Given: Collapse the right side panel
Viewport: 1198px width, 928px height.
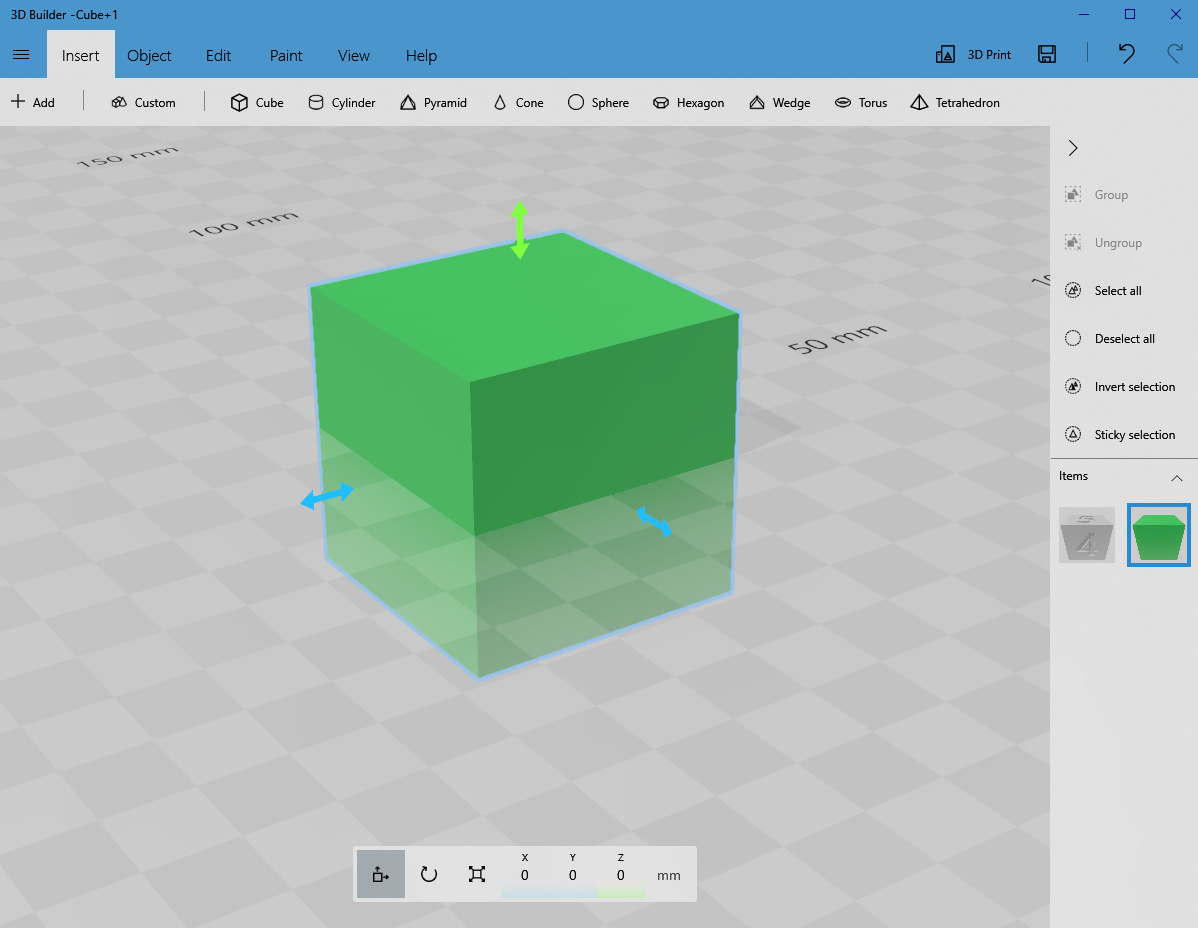Looking at the screenshot, I should pyautogui.click(x=1072, y=147).
